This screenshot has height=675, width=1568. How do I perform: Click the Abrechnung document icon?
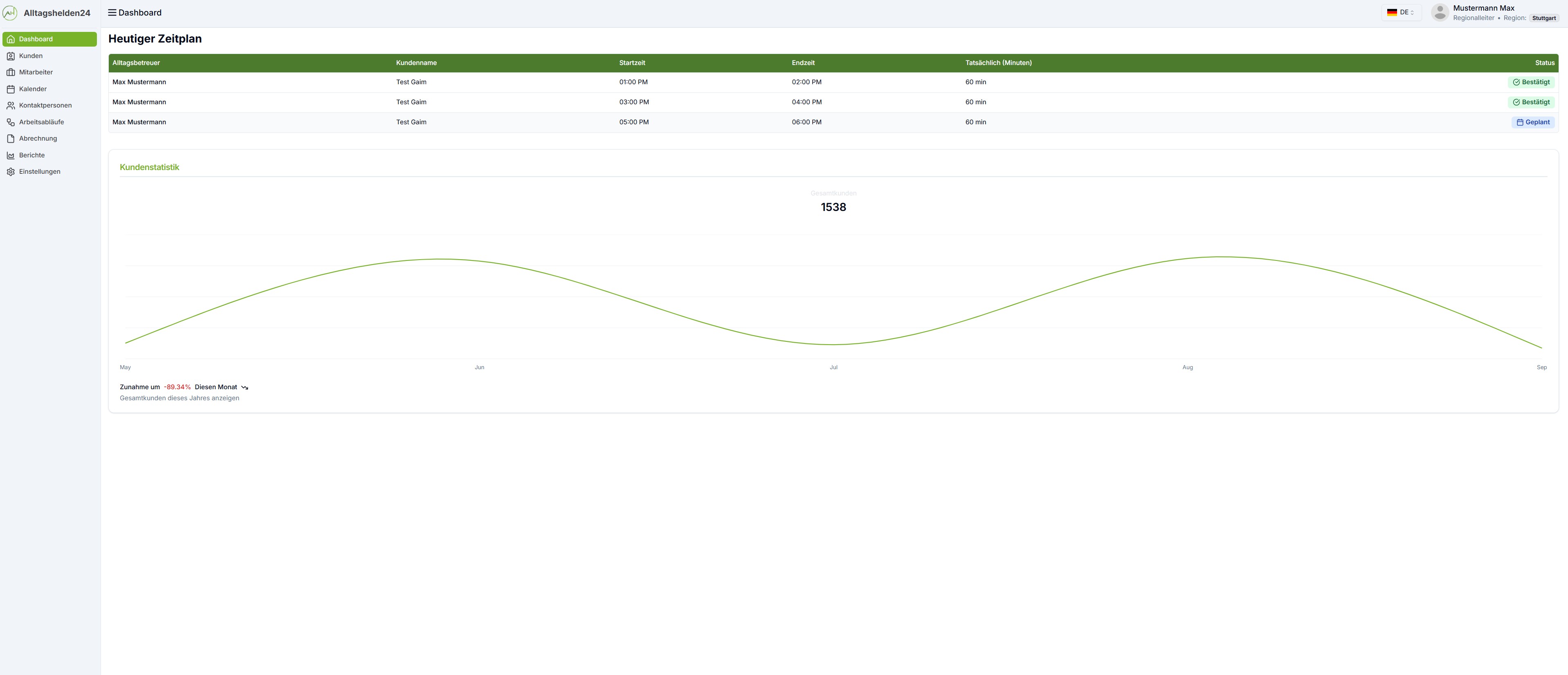point(10,139)
